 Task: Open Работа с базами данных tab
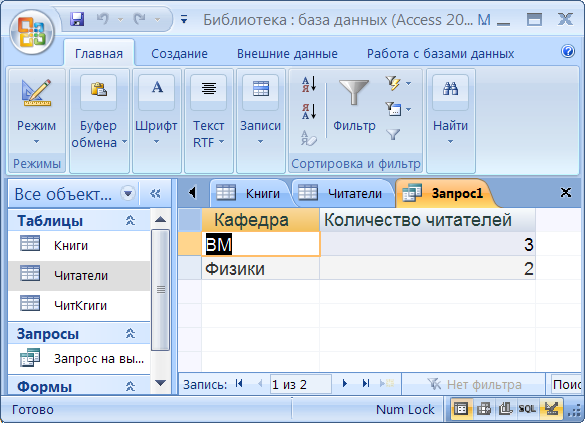point(440,54)
